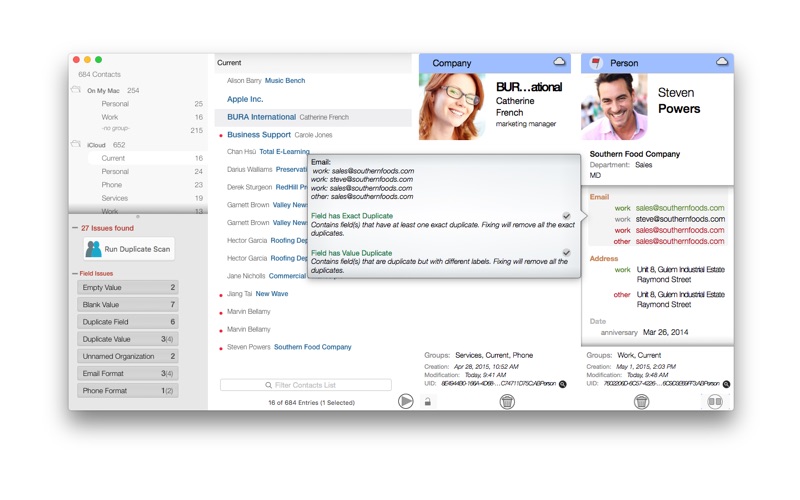Toggle checkmark for Field has Exact Duplicate
Viewport: 800px width, 500px height.
pos(566,216)
